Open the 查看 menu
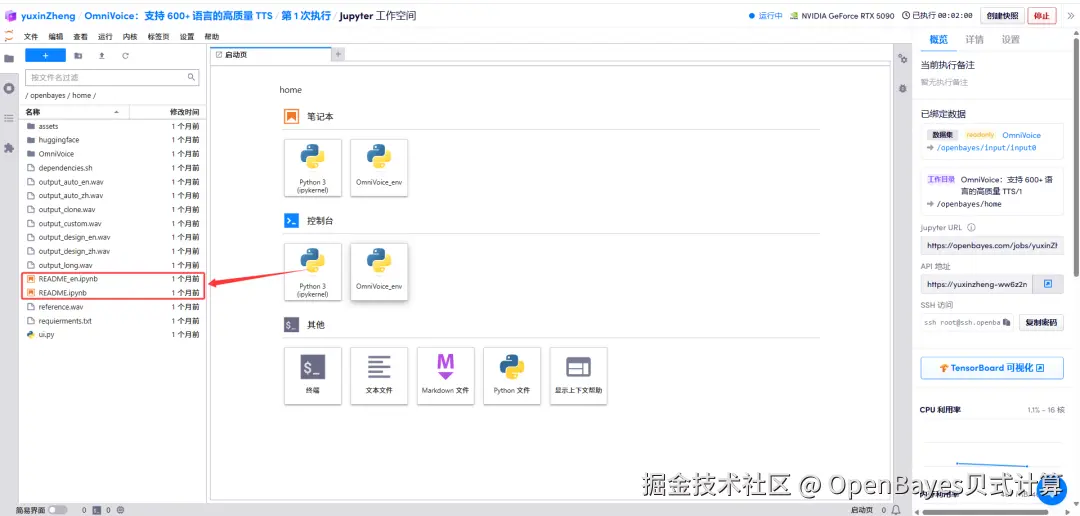Image resolution: width=1080 pixels, height=516 pixels. (x=81, y=37)
